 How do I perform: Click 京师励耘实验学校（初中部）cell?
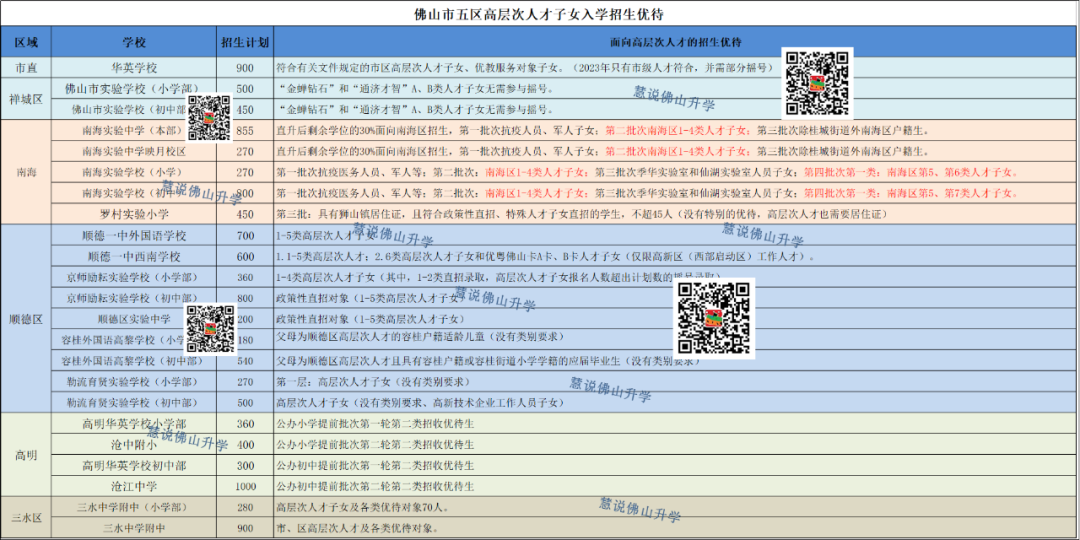tap(134, 298)
